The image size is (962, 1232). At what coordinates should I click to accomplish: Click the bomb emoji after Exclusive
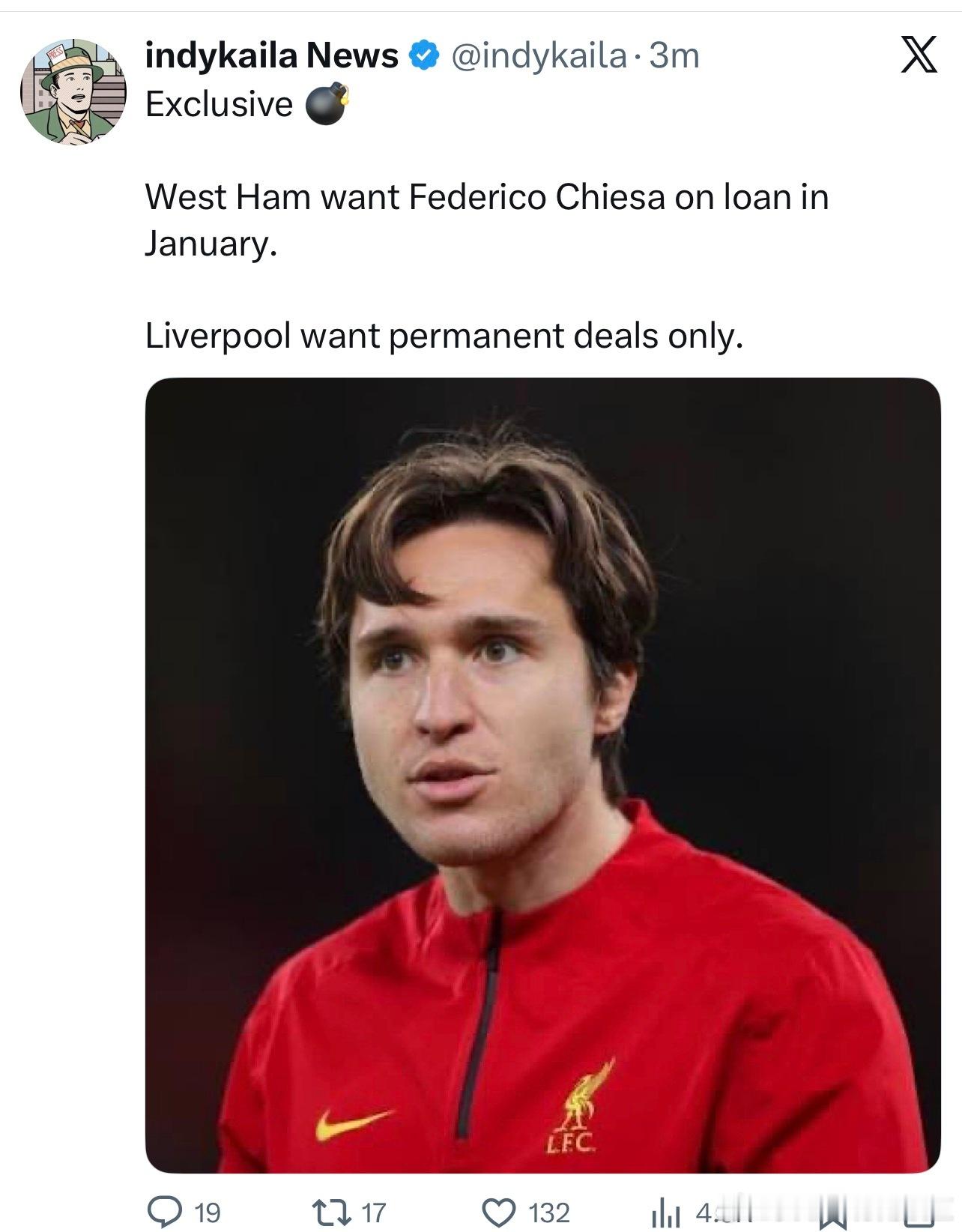(327, 104)
